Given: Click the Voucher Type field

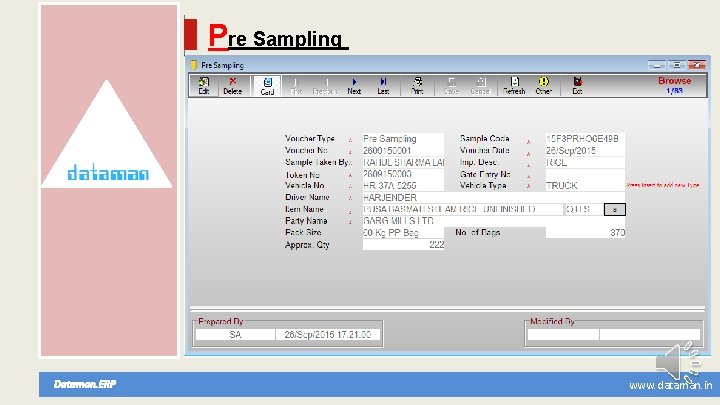Looking at the screenshot, I should click(403, 139).
